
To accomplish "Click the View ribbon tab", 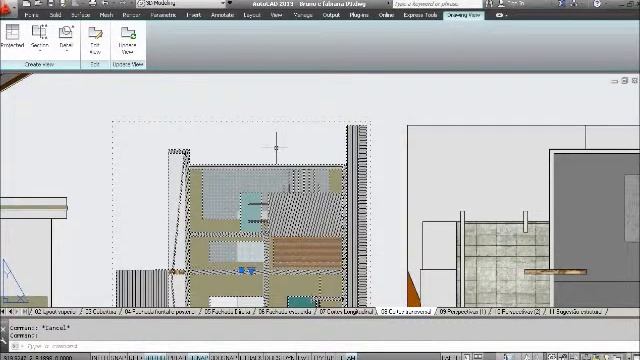I will 276,15.
